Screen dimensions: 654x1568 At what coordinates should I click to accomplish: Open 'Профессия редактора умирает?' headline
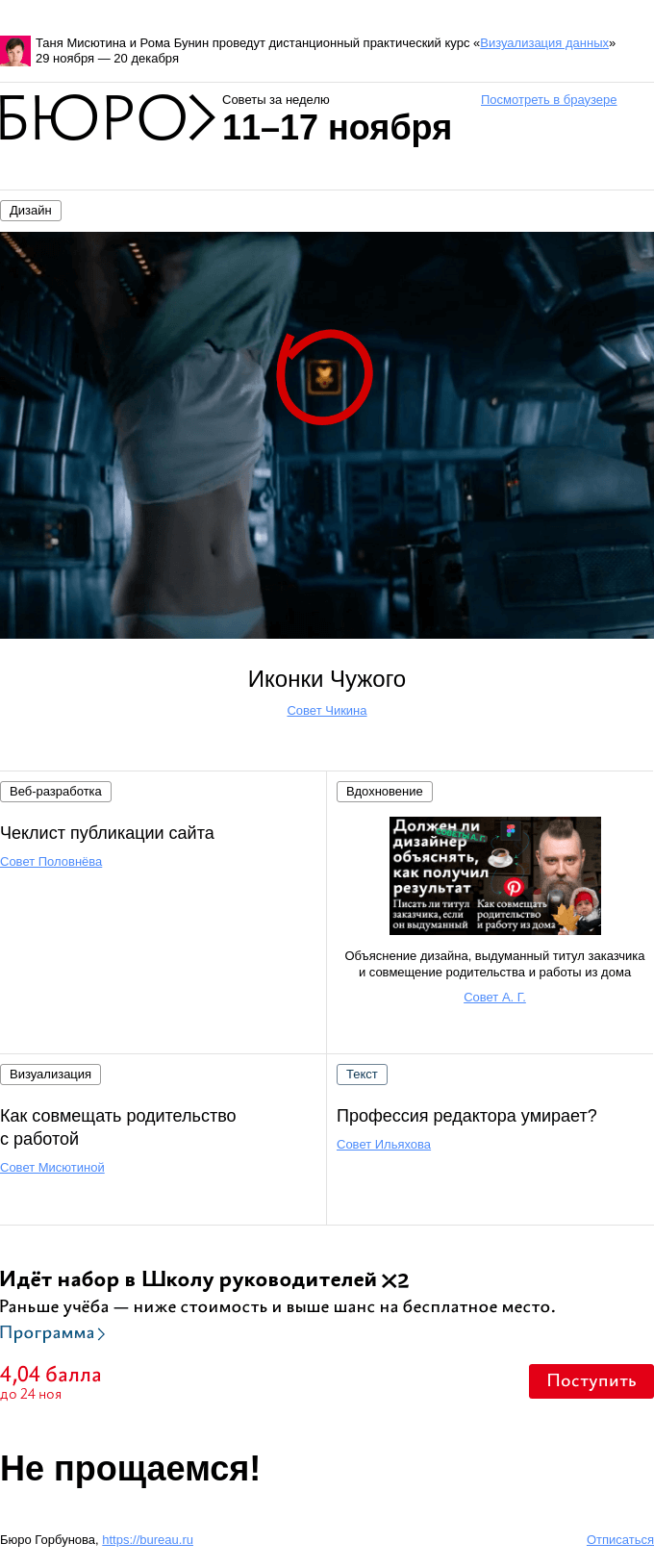click(466, 1116)
